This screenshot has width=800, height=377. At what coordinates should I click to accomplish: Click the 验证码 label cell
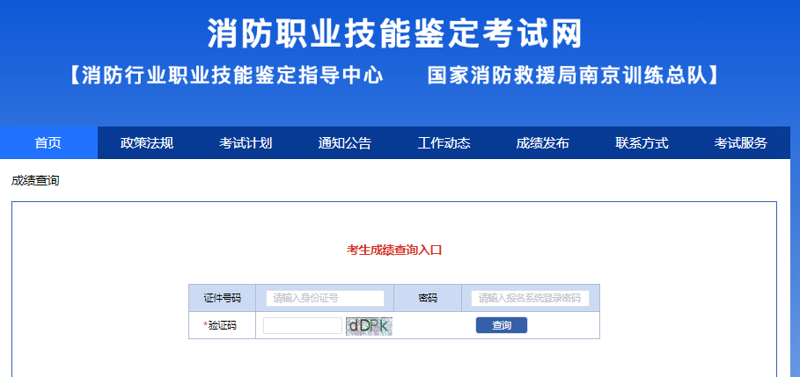click(x=222, y=325)
